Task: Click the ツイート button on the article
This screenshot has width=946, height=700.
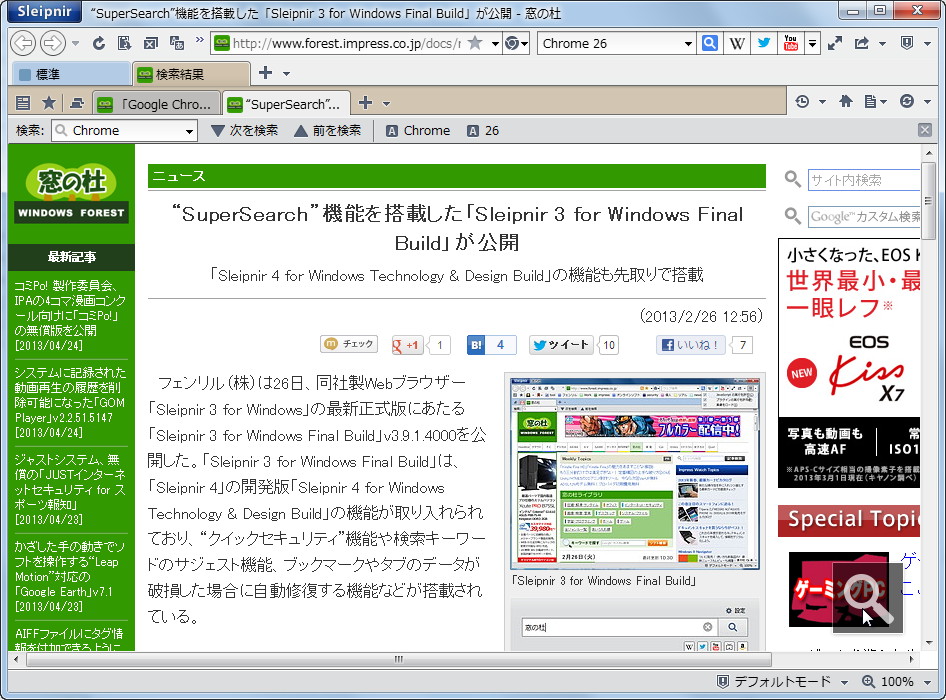Action: tap(560, 344)
